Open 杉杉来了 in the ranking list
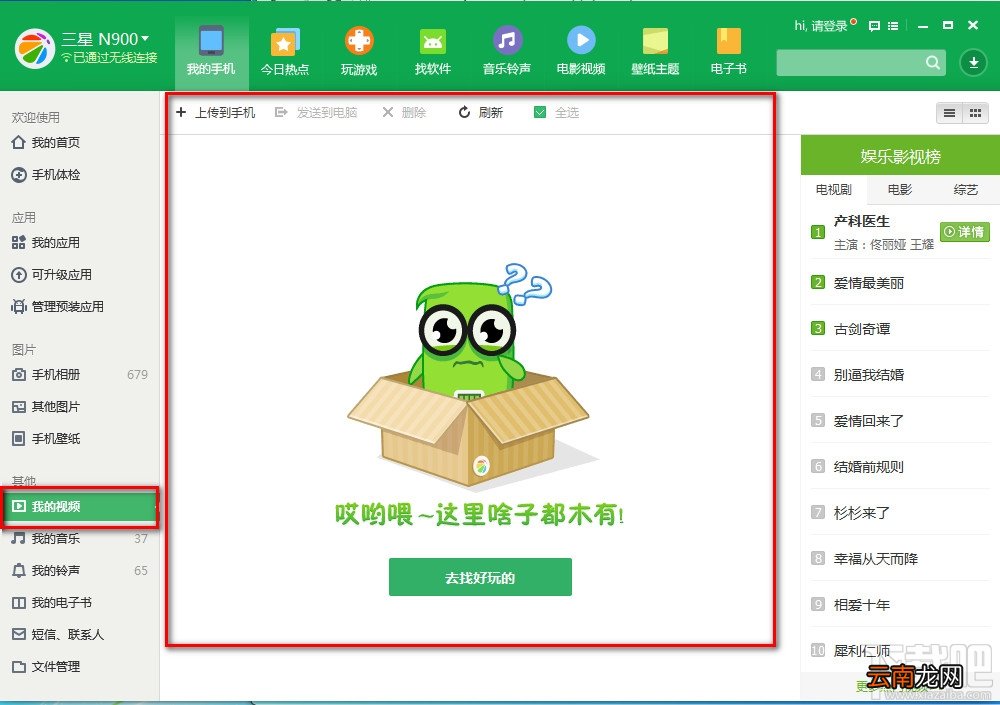 (x=862, y=512)
